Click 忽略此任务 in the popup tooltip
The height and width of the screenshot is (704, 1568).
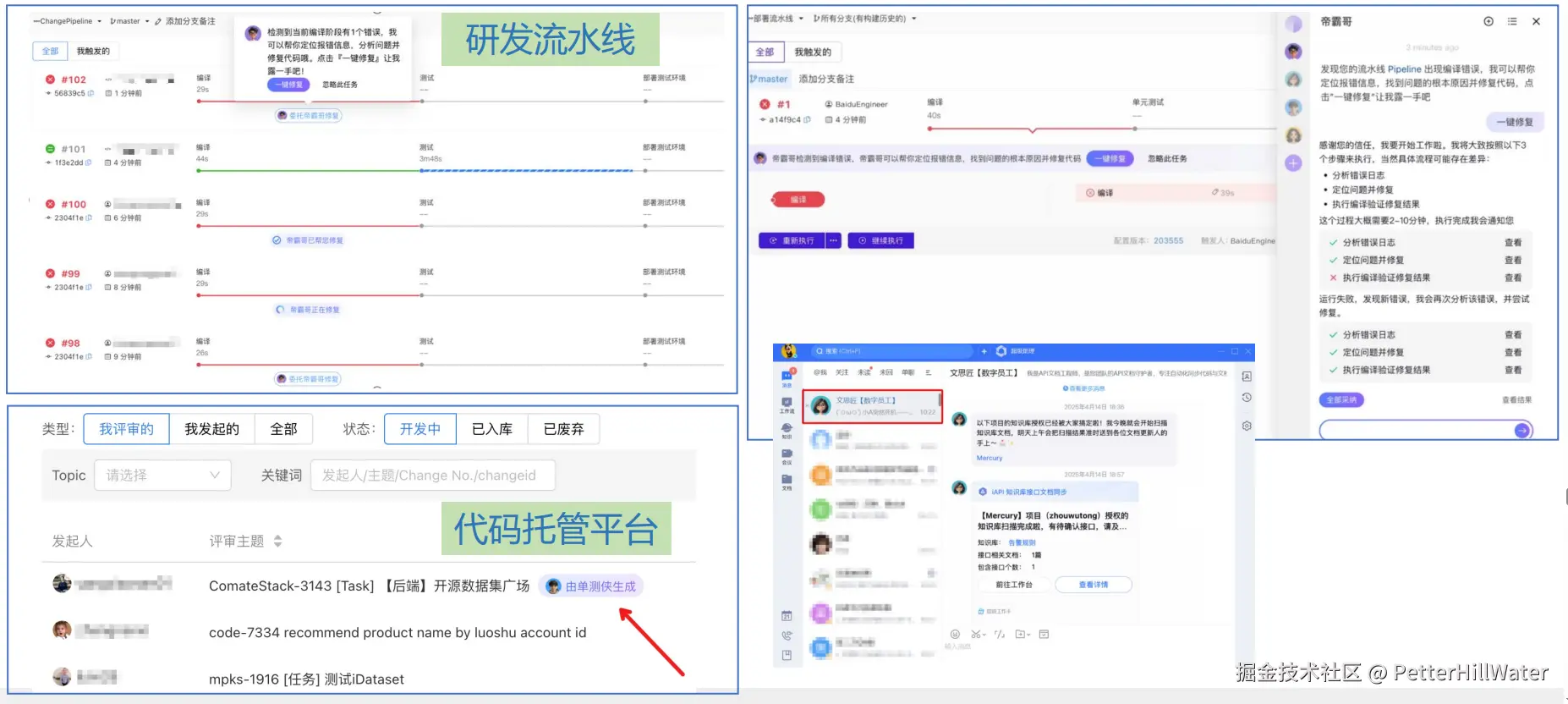point(340,85)
